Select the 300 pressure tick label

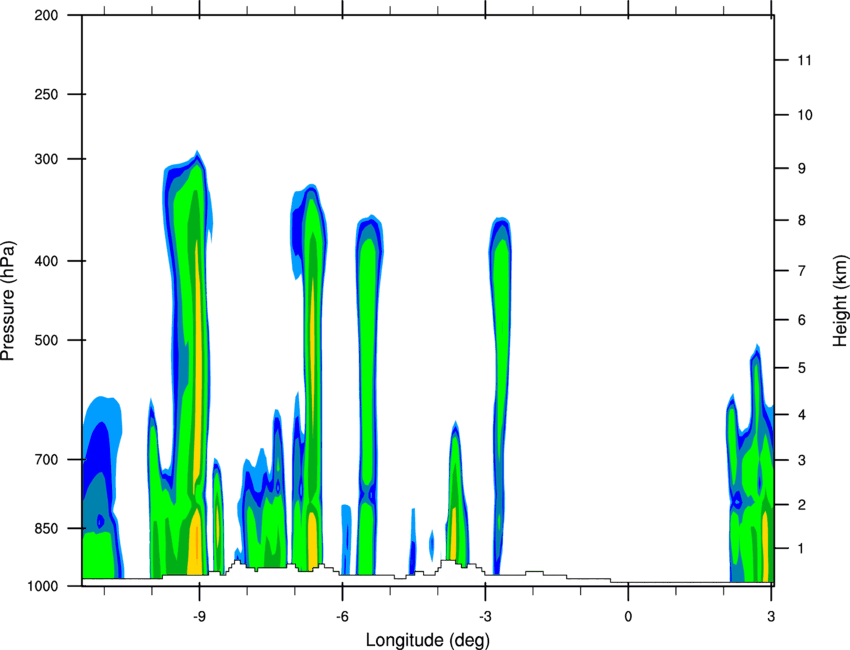(x=46, y=159)
